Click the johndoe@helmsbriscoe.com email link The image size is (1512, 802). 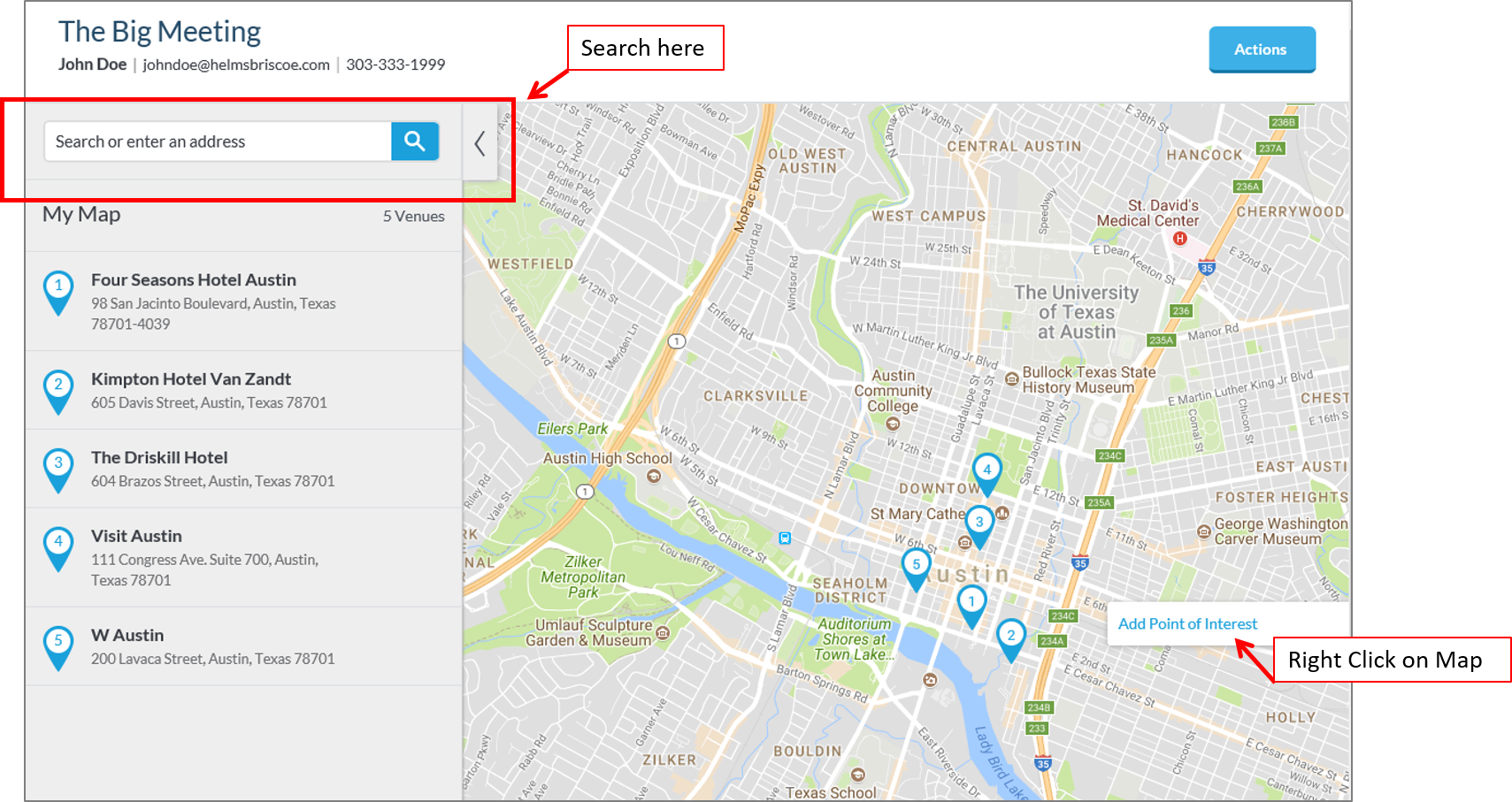point(234,65)
